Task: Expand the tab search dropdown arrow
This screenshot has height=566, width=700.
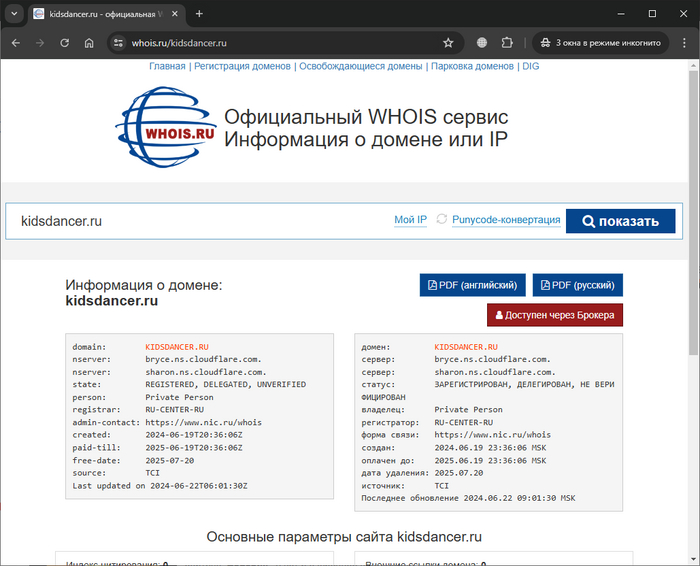Action: 14,14
